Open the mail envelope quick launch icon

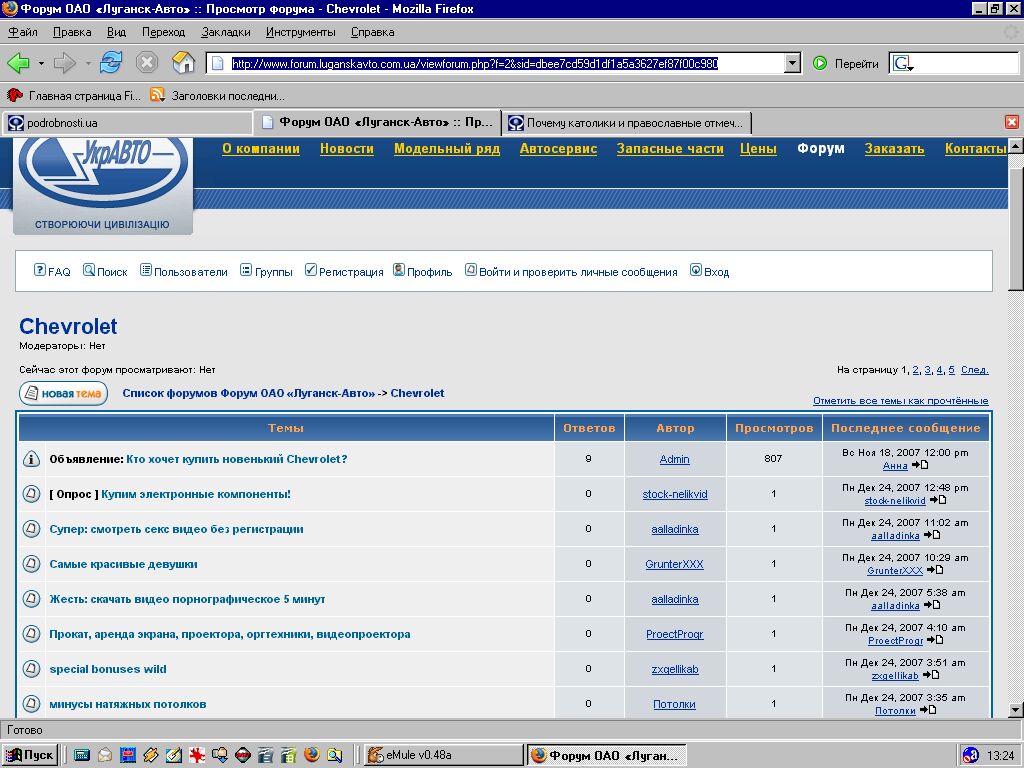(104, 755)
